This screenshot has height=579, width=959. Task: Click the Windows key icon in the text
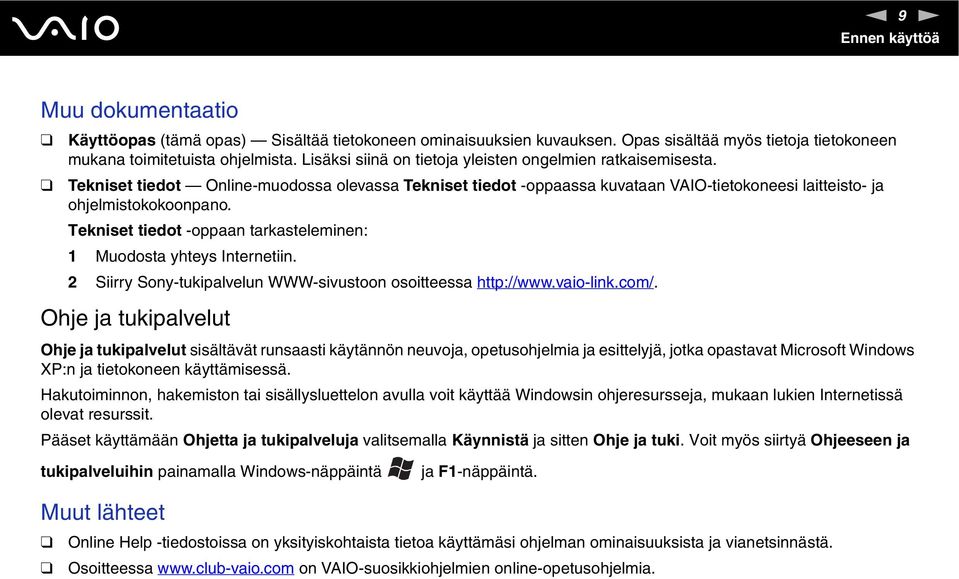tap(401, 469)
